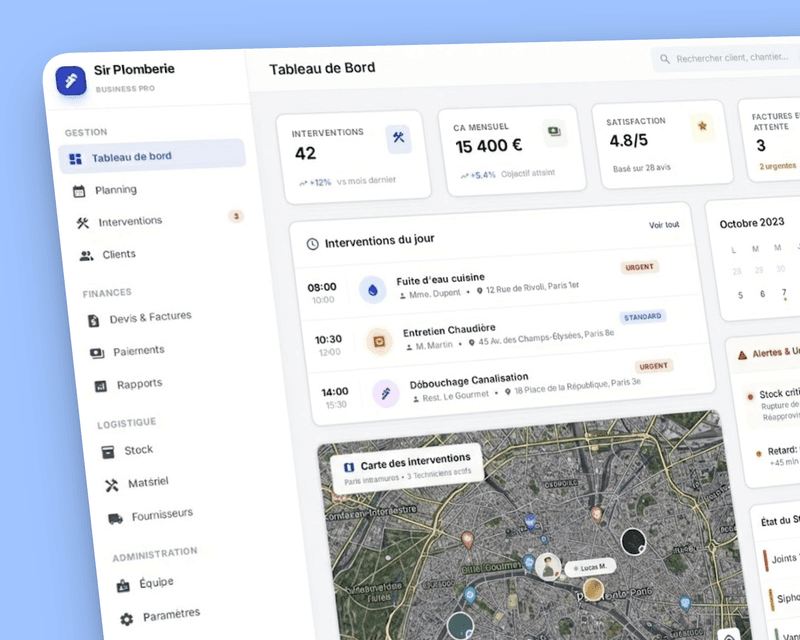Click the STANDARD badge on Entretien Chaudière
800x640 pixels.
pyautogui.click(x=643, y=317)
